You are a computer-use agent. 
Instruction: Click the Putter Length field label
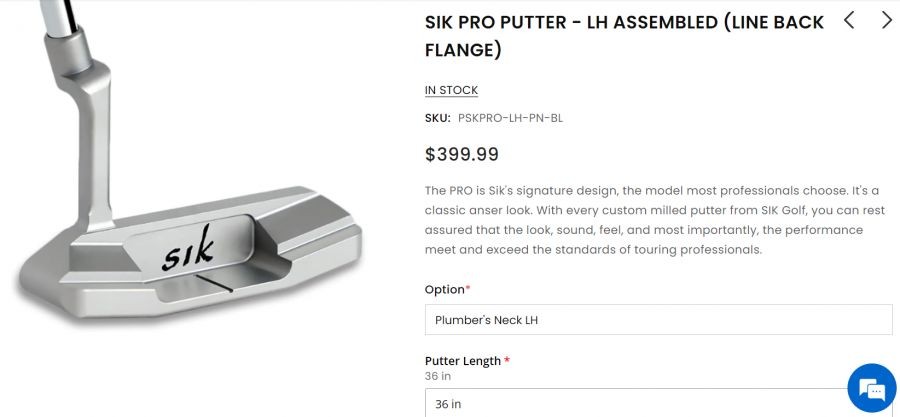462,361
